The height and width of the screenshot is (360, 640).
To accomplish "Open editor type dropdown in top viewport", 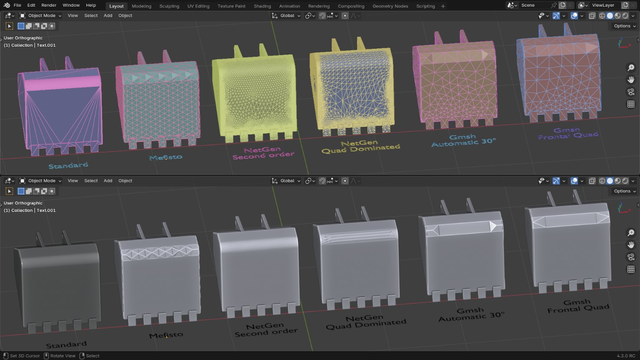I will (x=9, y=16).
